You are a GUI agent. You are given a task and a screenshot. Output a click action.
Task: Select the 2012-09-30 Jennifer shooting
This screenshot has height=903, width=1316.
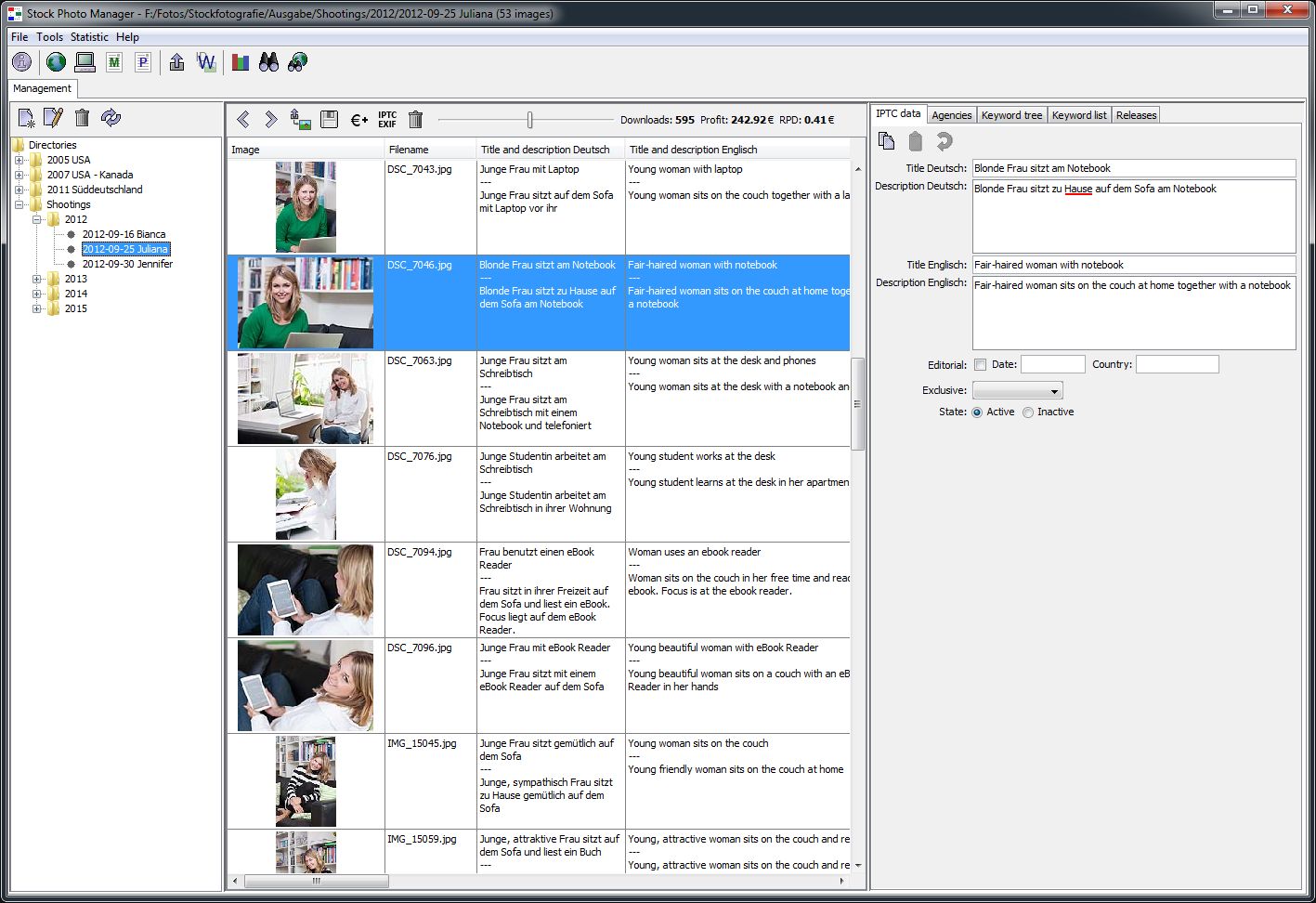click(x=127, y=264)
